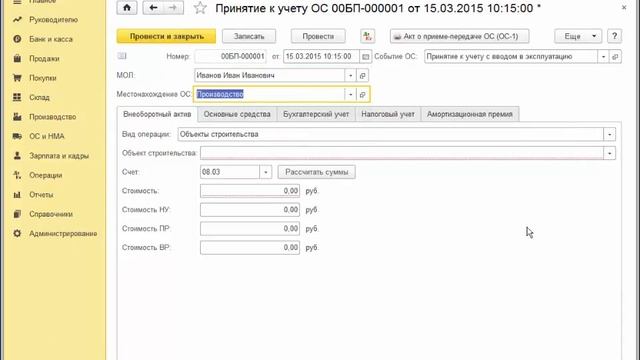640x360 pixels.
Task: Print Акт о приеме-передаче ОС (ОС-1)
Action: 460,36
